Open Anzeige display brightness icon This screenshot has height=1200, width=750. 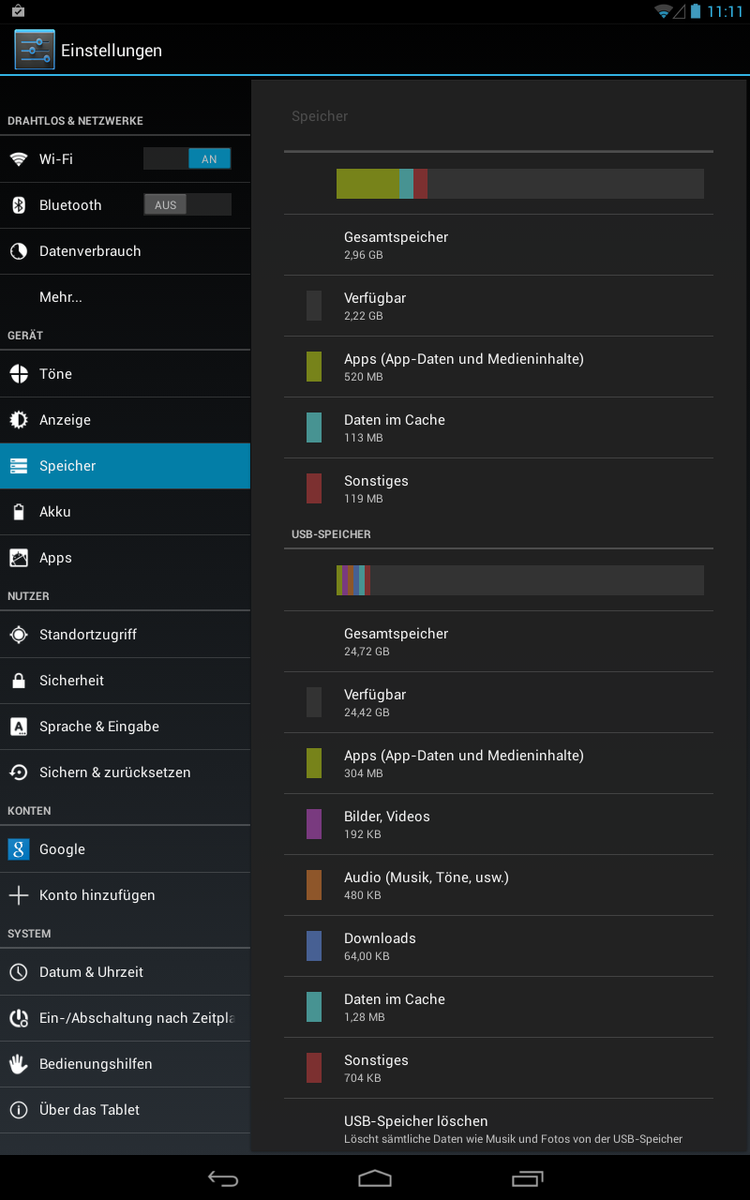19,420
